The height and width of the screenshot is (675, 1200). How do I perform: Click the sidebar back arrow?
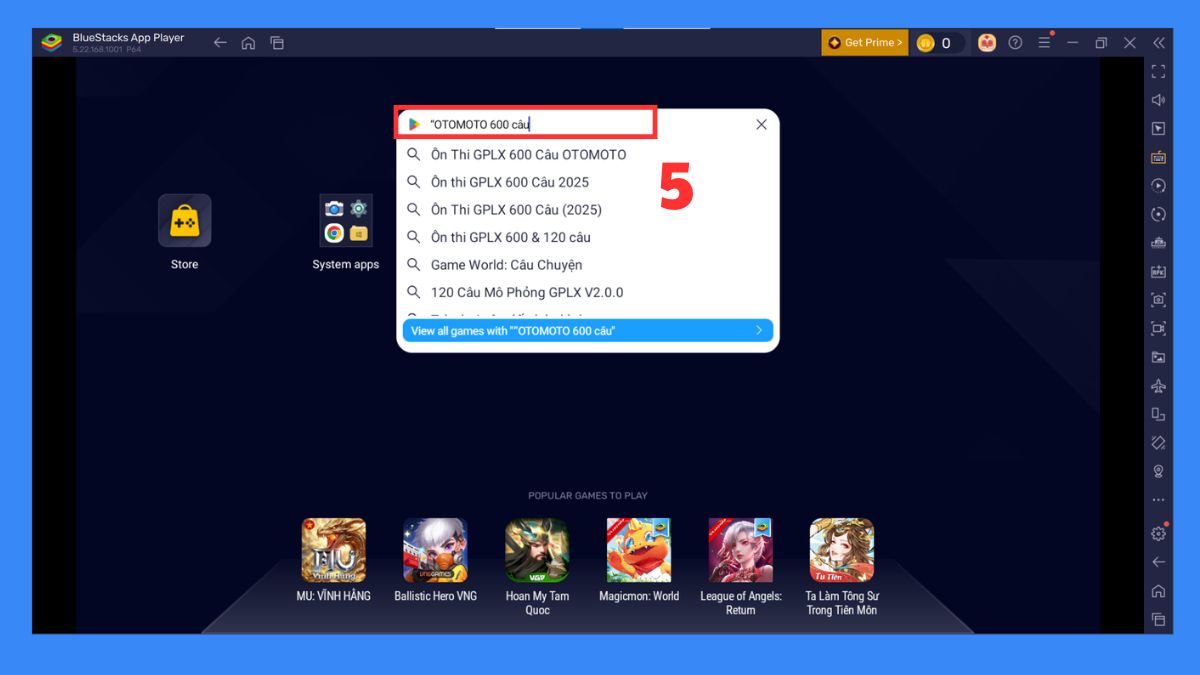(1158, 562)
